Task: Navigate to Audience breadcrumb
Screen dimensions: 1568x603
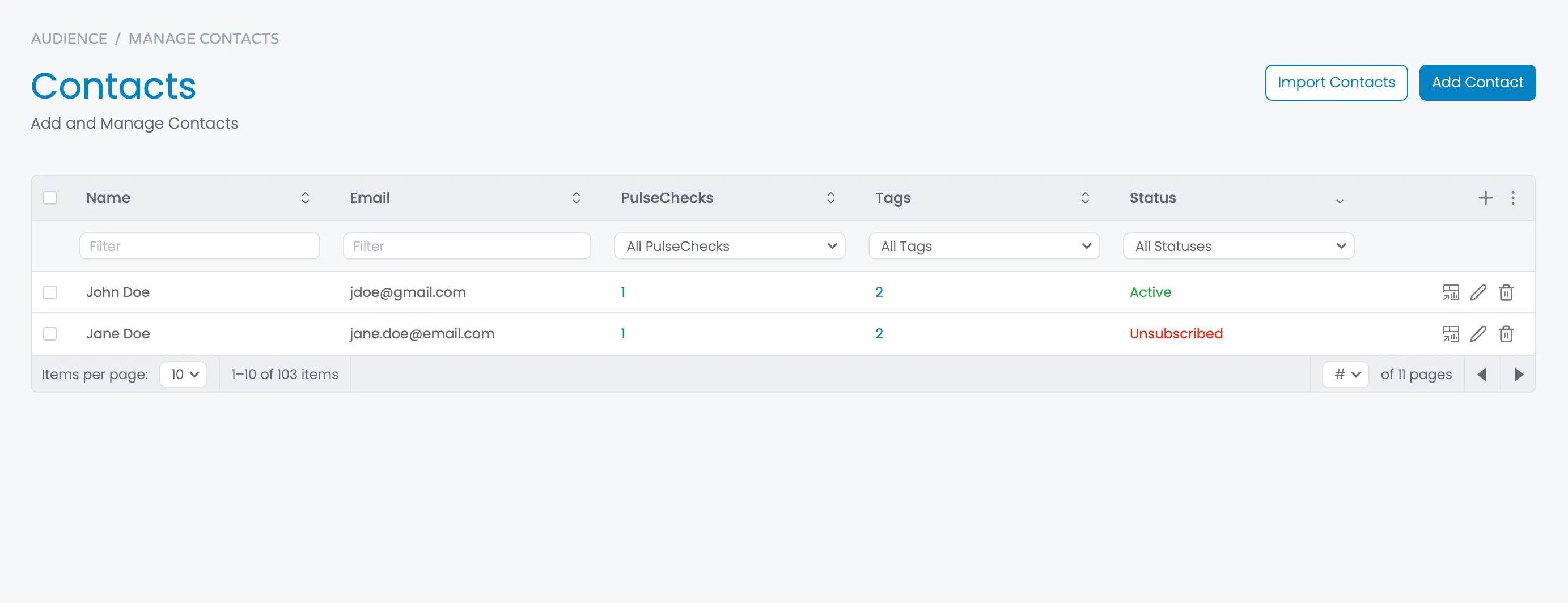Action: click(x=69, y=39)
